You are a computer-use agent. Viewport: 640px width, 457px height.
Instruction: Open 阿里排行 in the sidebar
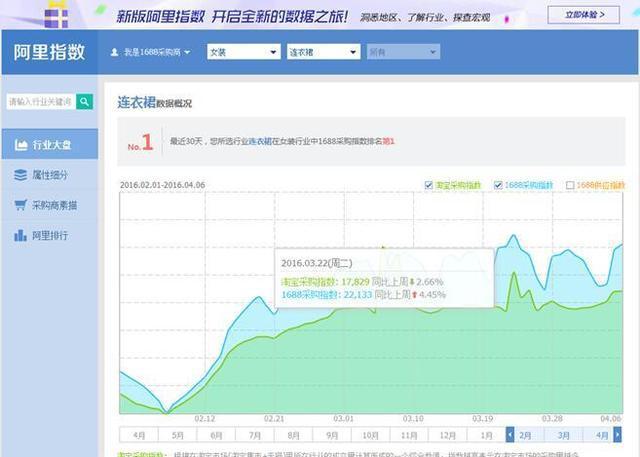click(x=50, y=235)
